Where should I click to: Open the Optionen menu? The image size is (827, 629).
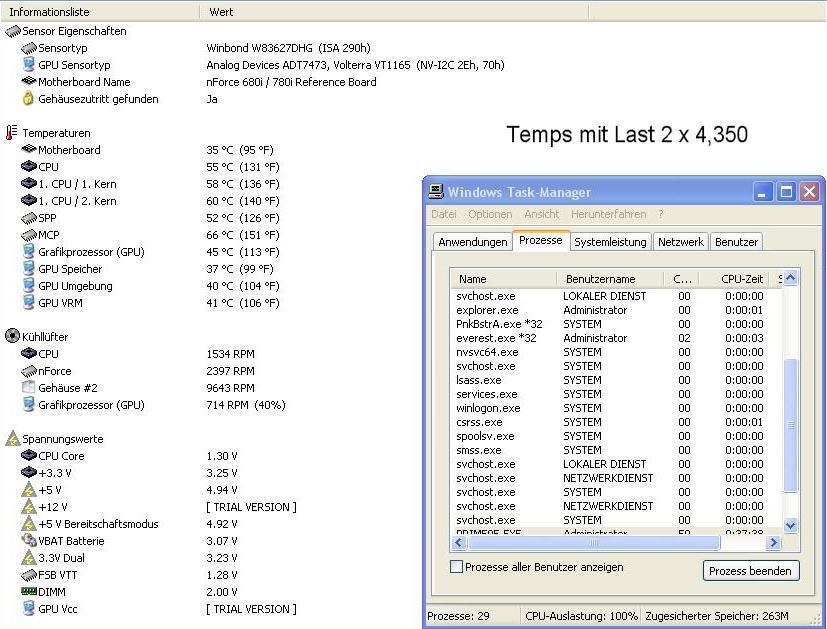(490, 214)
